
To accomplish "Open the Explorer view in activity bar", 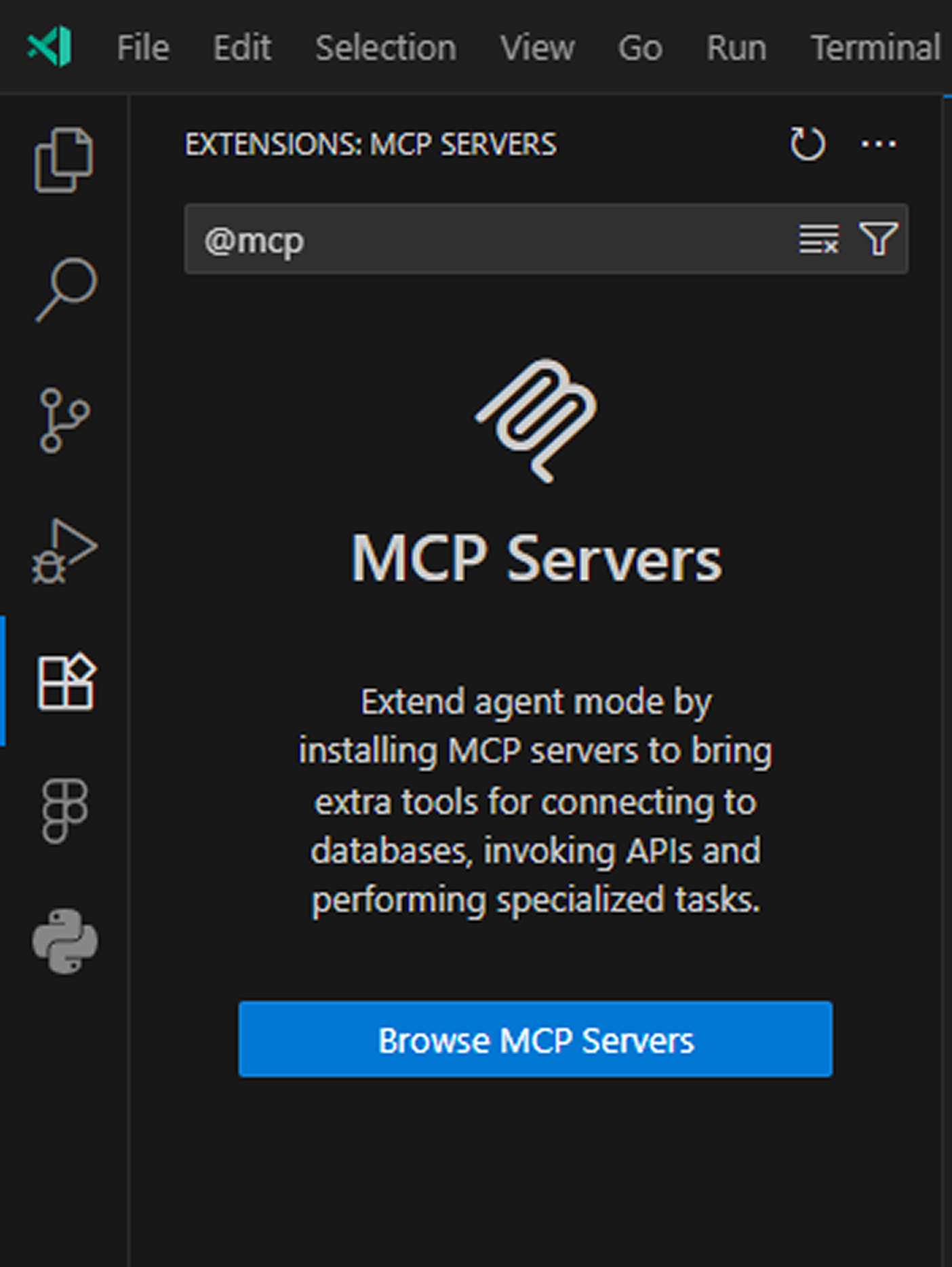I will pyautogui.click(x=64, y=160).
